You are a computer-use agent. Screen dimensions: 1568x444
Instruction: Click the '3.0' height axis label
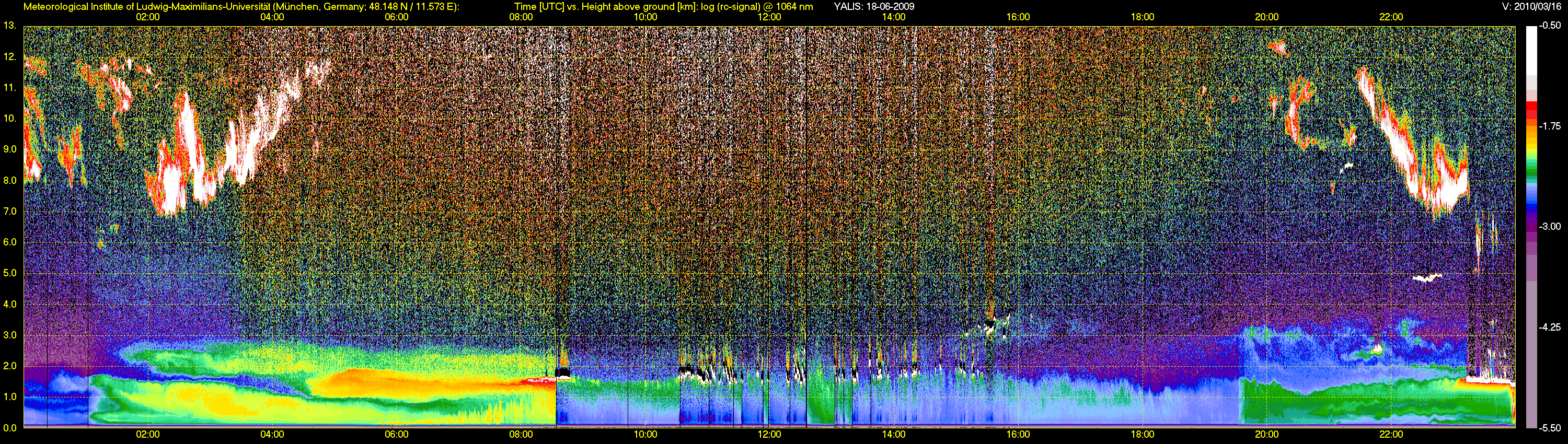pos(10,335)
